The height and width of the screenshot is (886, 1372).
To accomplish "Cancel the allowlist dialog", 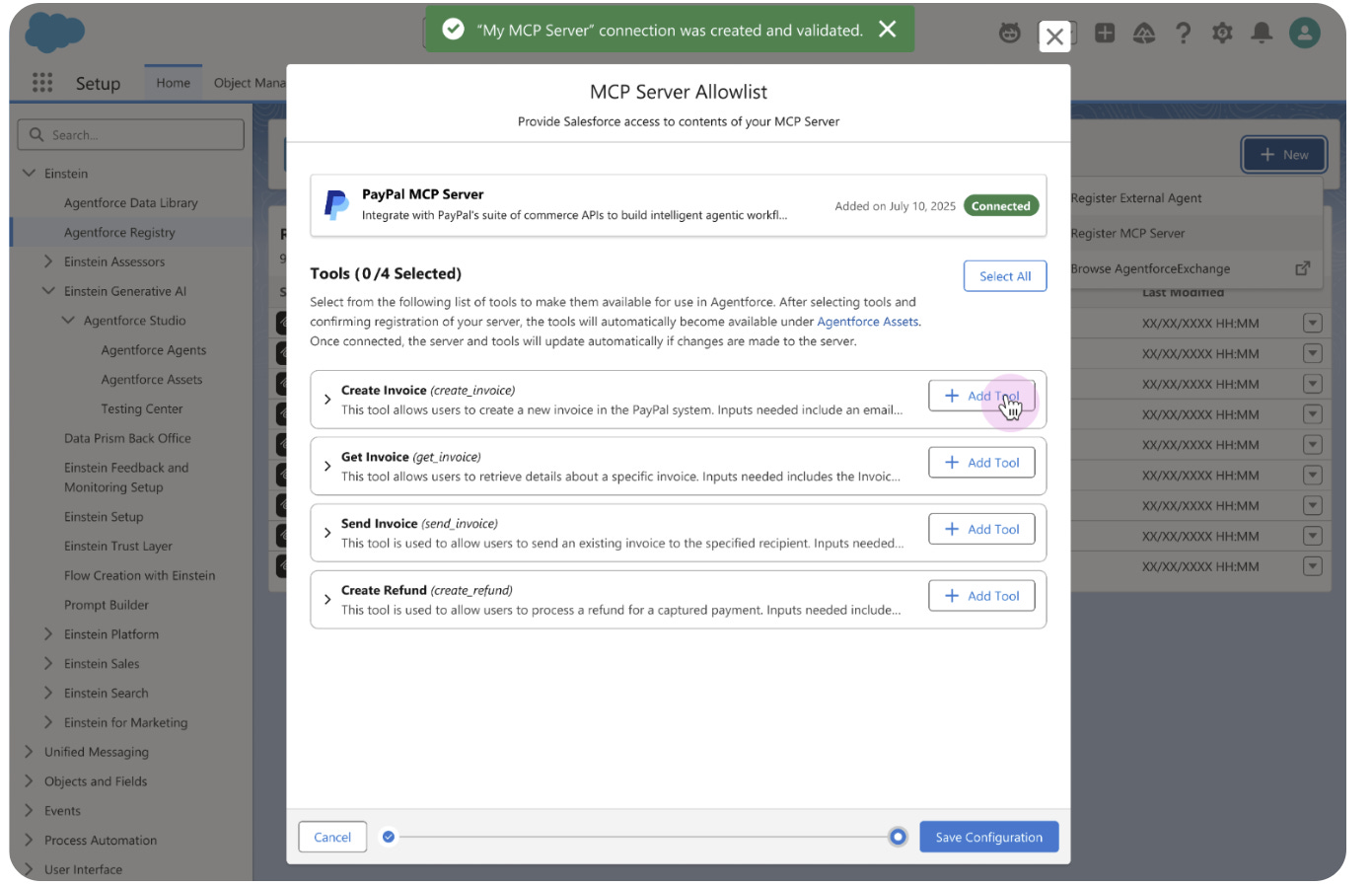I will click(x=332, y=837).
